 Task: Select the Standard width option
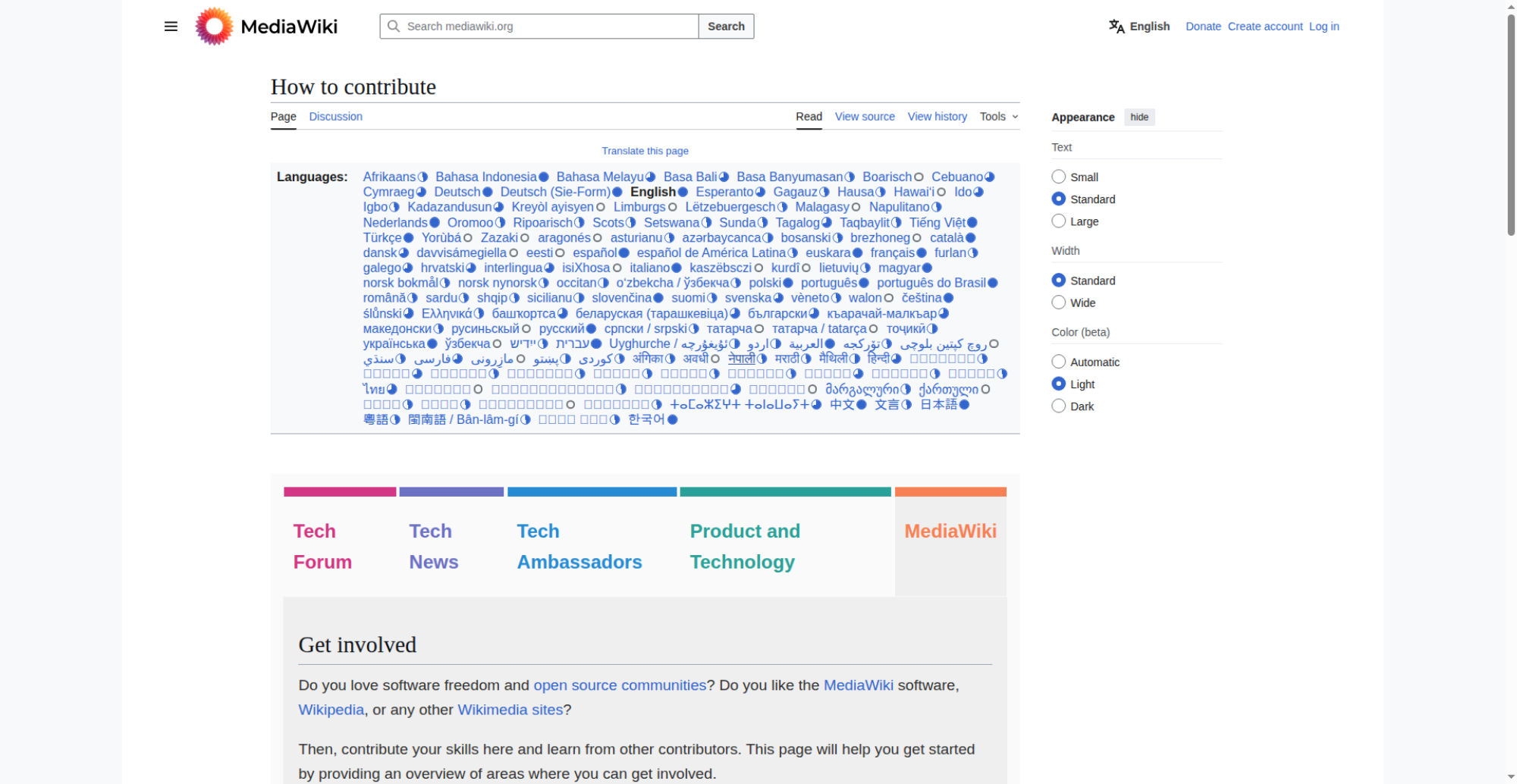coord(1059,280)
